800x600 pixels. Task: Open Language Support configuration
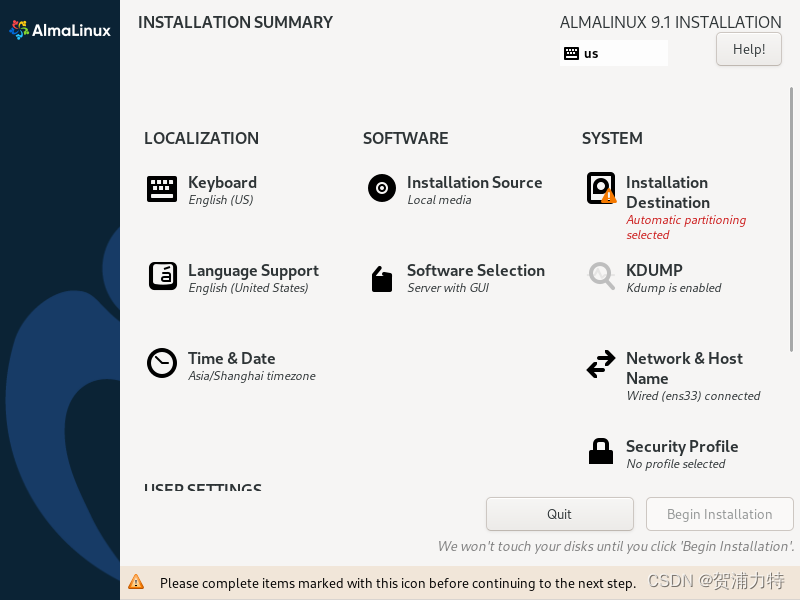pos(253,270)
